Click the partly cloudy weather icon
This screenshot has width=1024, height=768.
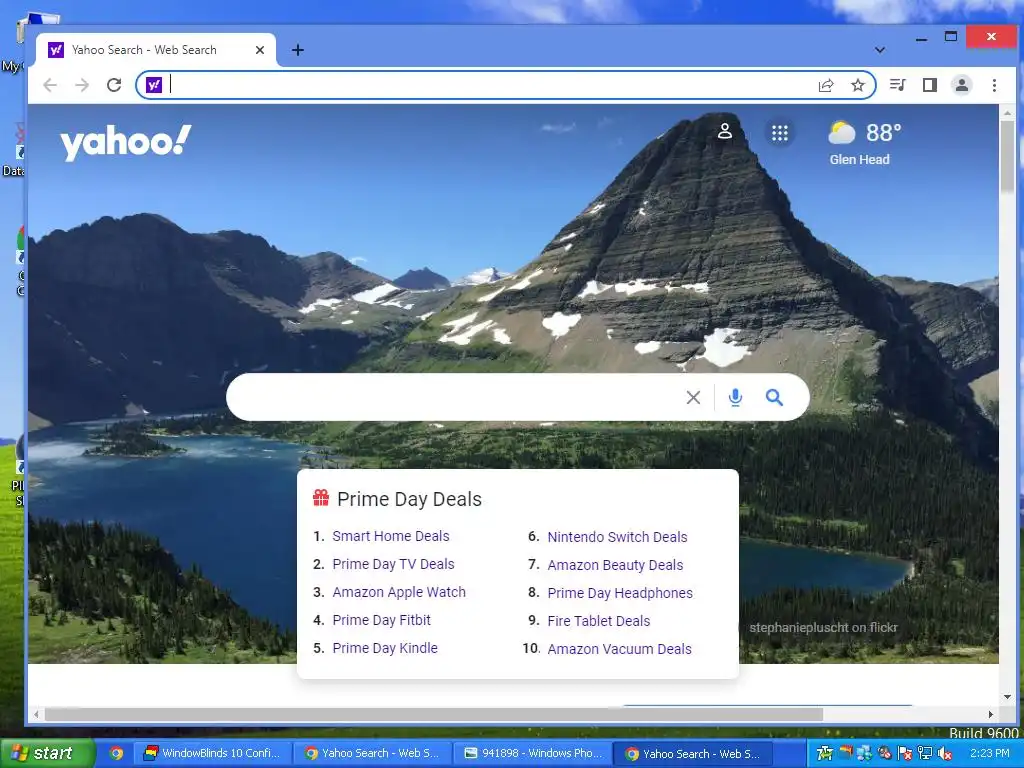(x=842, y=133)
